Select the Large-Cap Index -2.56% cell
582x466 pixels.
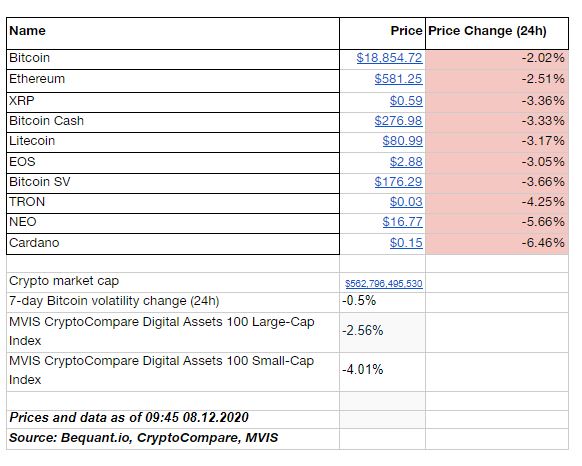click(x=382, y=332)
